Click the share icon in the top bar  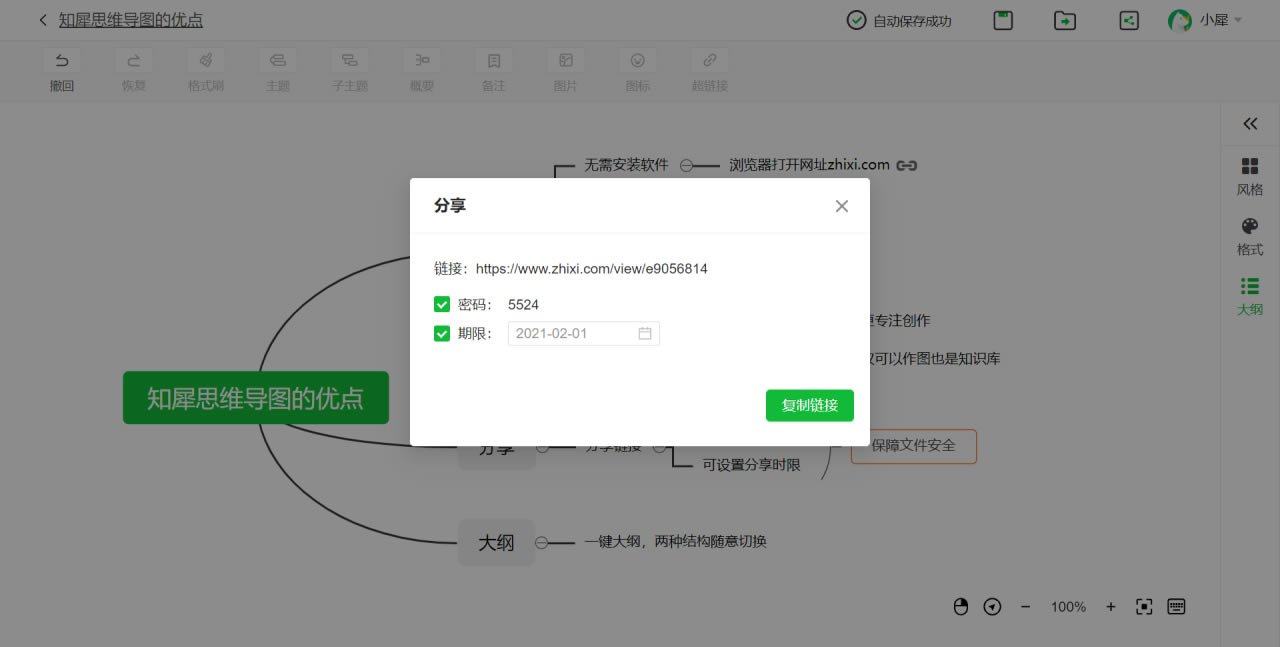tap(1129, 20)
